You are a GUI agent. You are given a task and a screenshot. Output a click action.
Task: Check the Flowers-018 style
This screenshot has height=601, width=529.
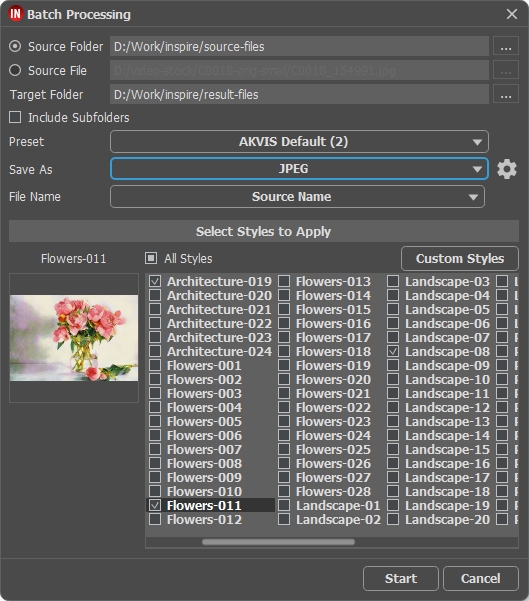[284, 351]
